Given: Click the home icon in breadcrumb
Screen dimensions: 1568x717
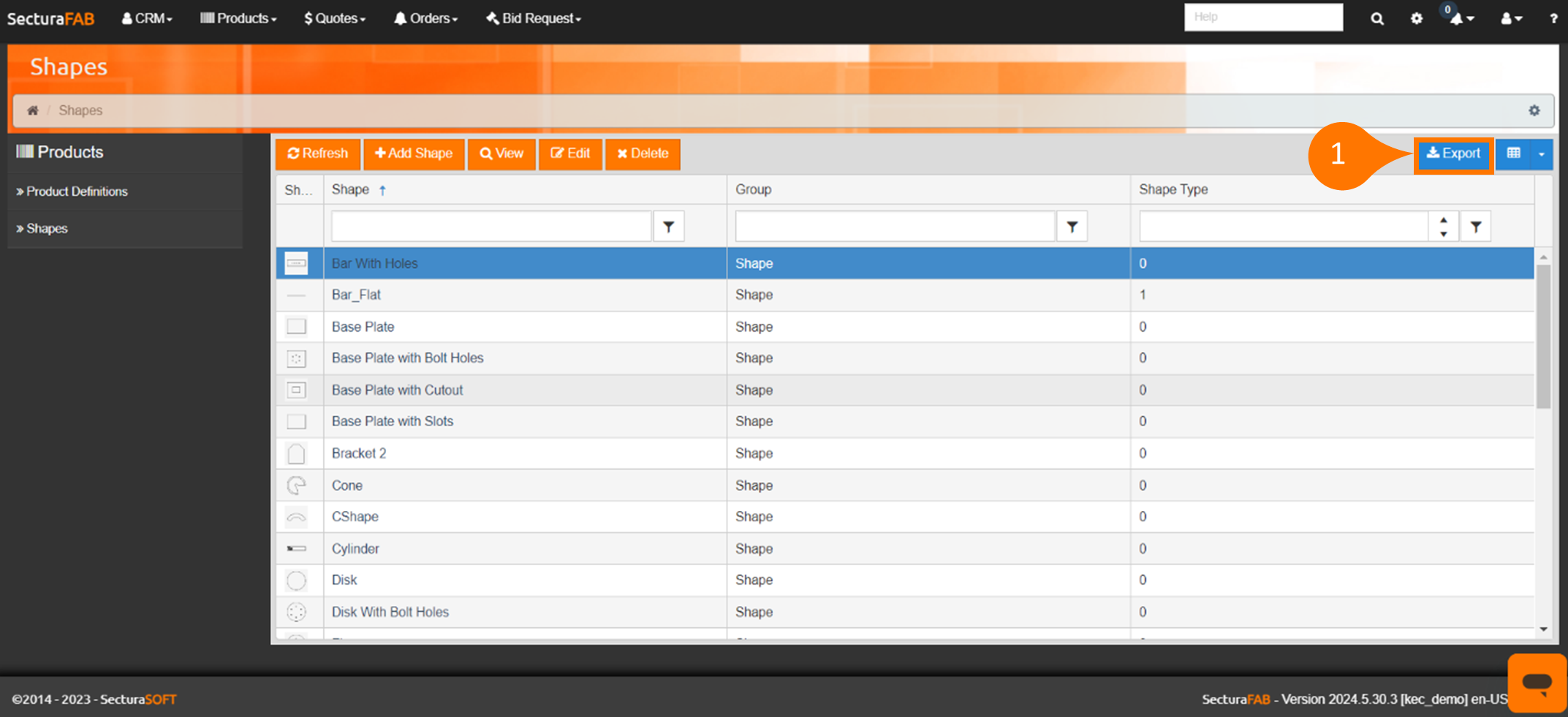Looking at the screenshot, I should tap(33, 110).
